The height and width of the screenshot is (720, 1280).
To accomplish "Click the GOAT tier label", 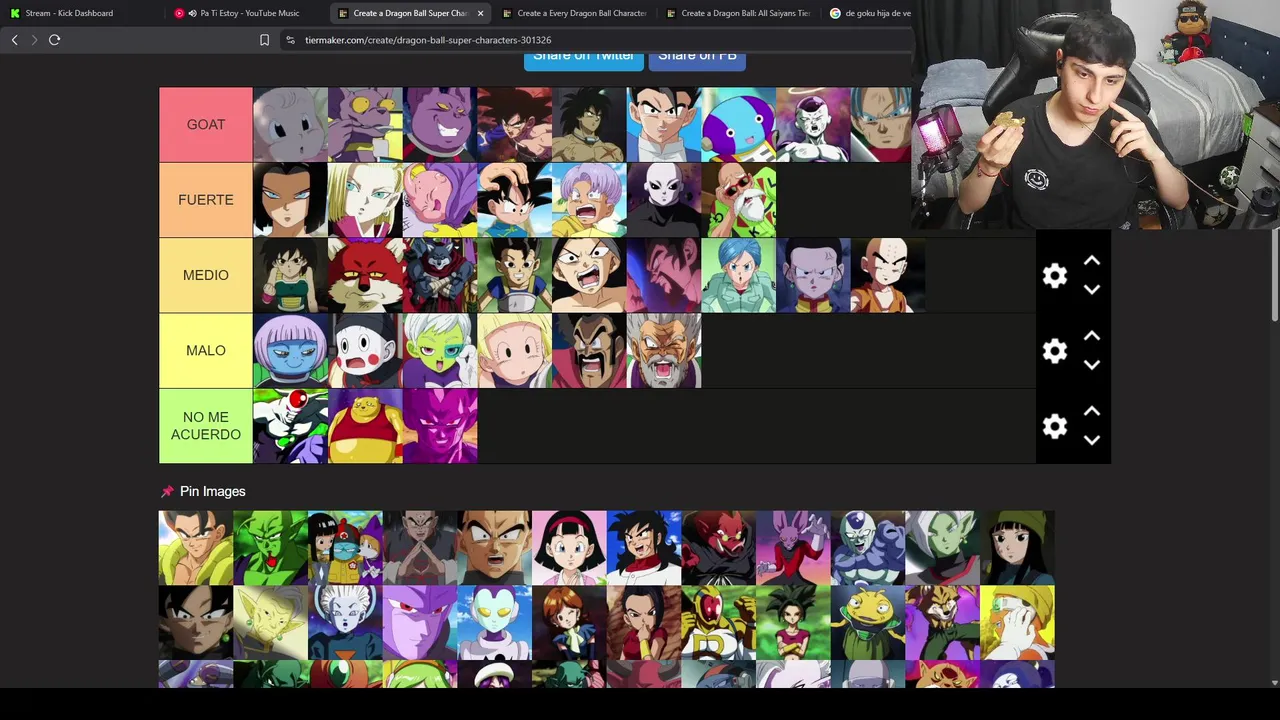I will coord(206,124).
